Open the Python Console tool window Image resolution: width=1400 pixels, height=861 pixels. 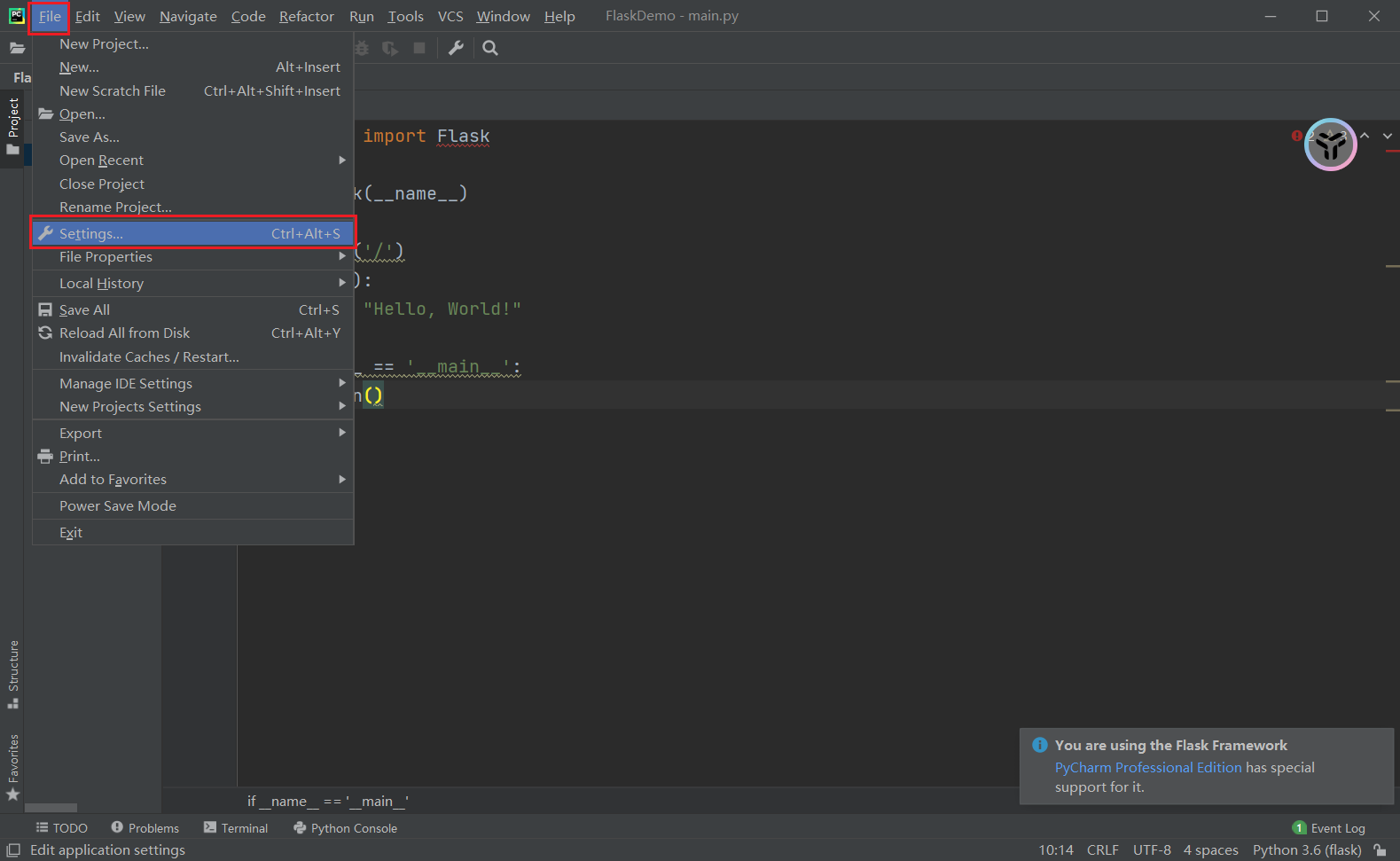coord(345,828)
